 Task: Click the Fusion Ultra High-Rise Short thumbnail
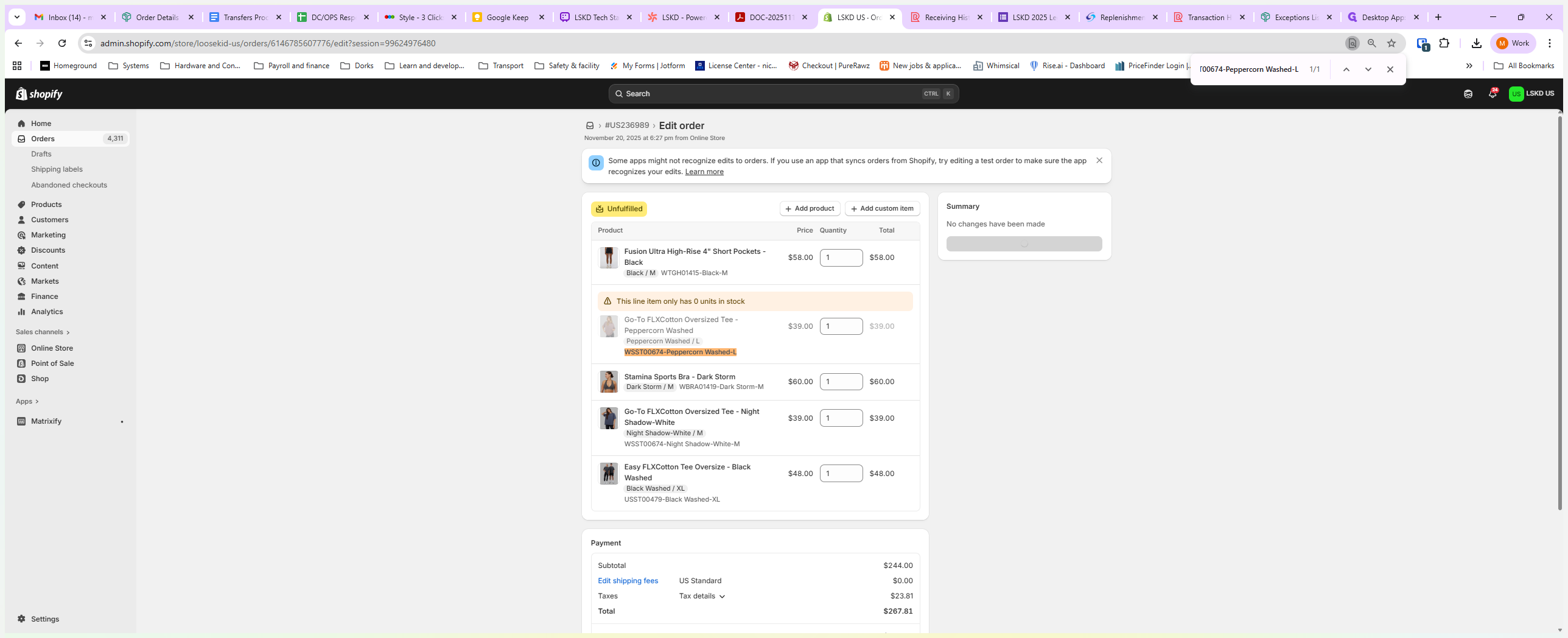point(608,258)
